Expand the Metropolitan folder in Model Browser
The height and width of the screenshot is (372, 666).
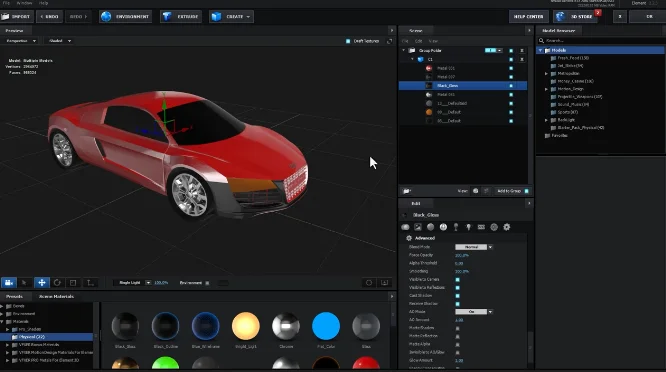coord(547,73)
